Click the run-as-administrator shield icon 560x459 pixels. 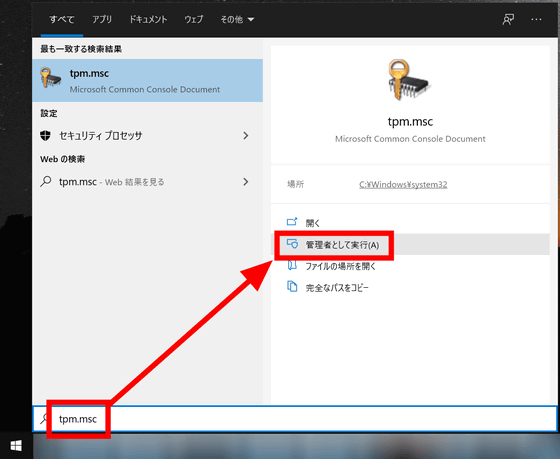pyautogui.click(x=292, y=244)
